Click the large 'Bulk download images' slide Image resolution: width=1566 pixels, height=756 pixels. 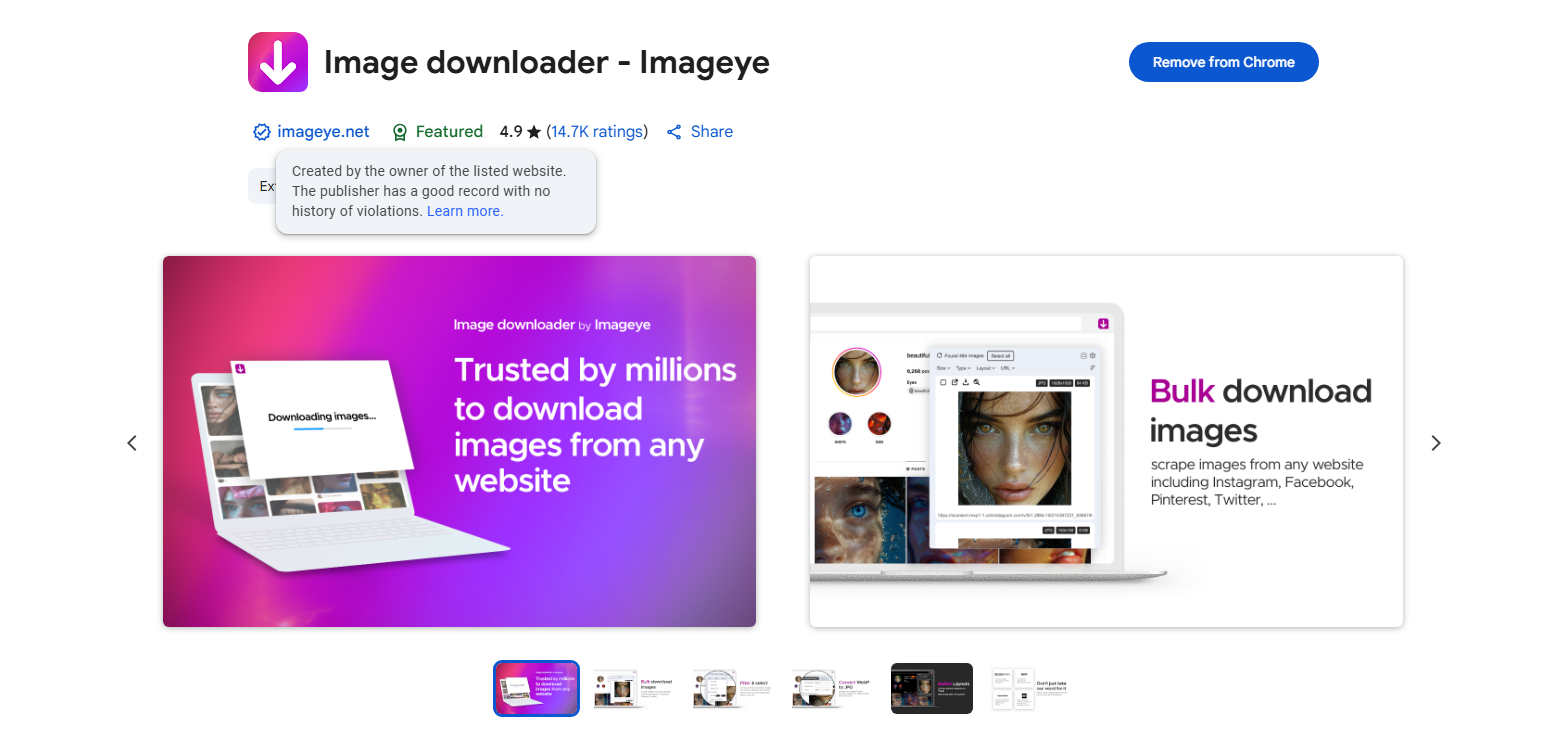pyautogui.click(x=1105, y=441)
